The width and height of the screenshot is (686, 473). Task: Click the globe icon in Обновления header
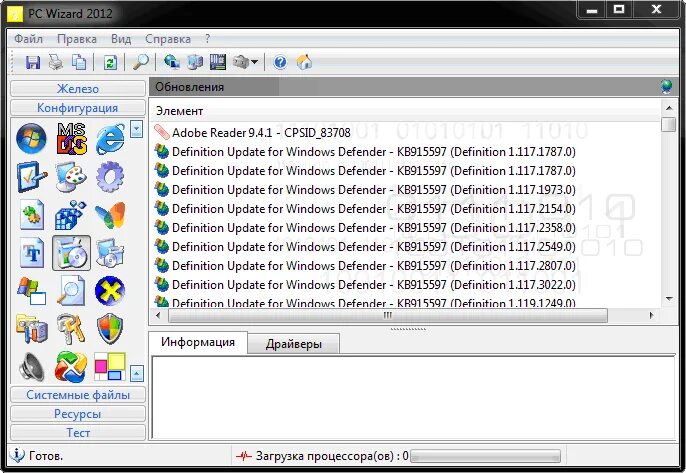(x=667, y=87)
